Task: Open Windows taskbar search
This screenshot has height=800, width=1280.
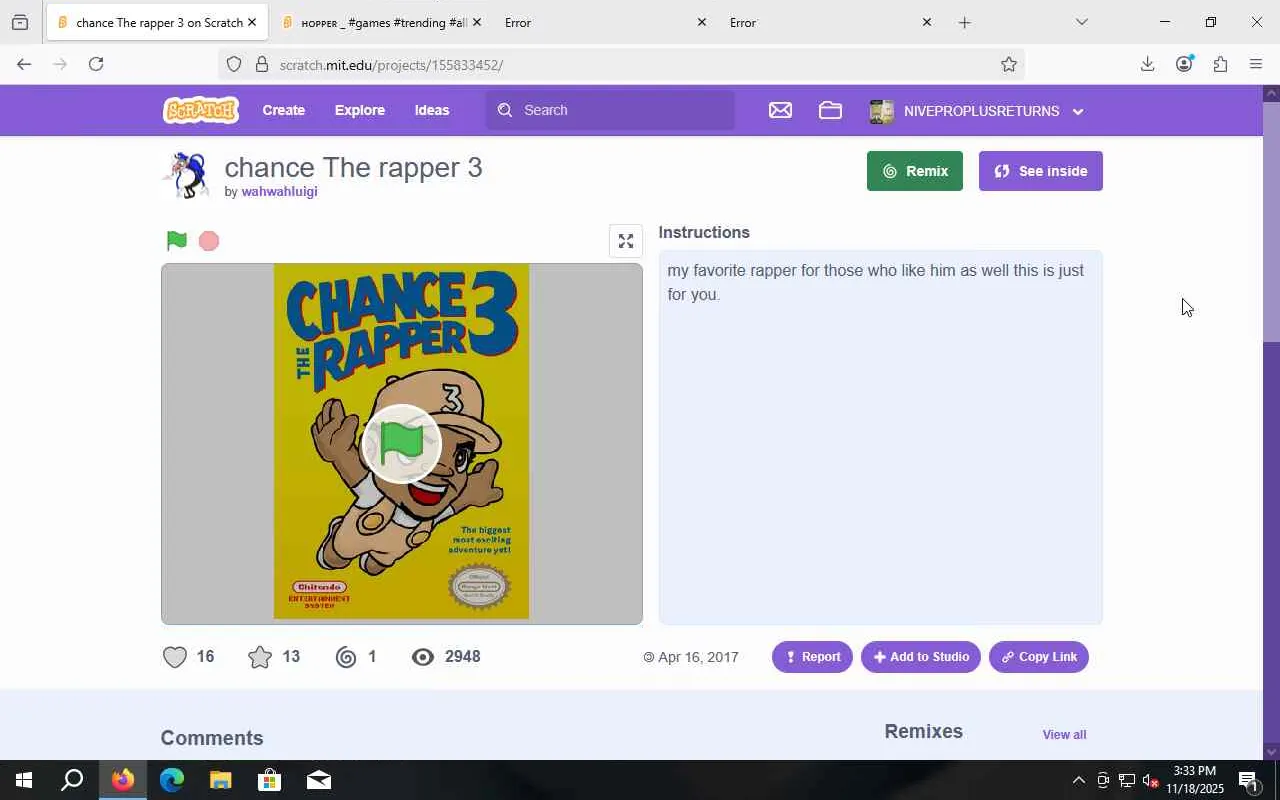Action: 72,780
